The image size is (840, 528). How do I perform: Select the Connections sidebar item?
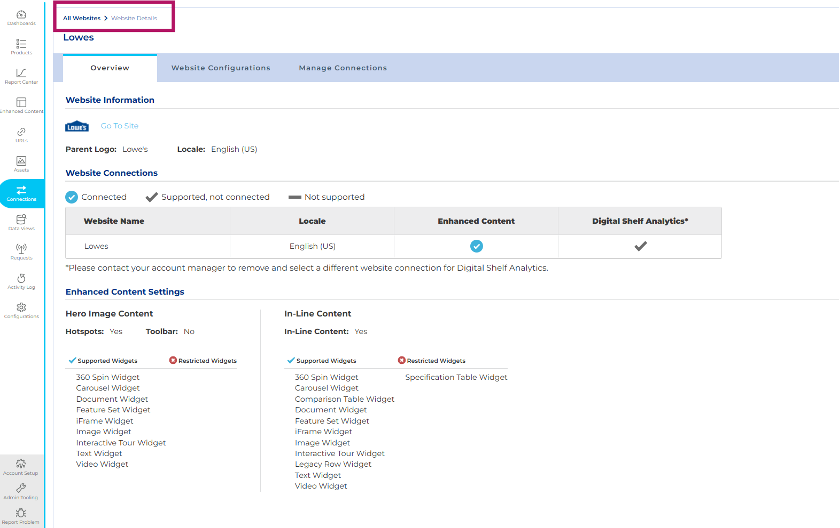point(21,193)
